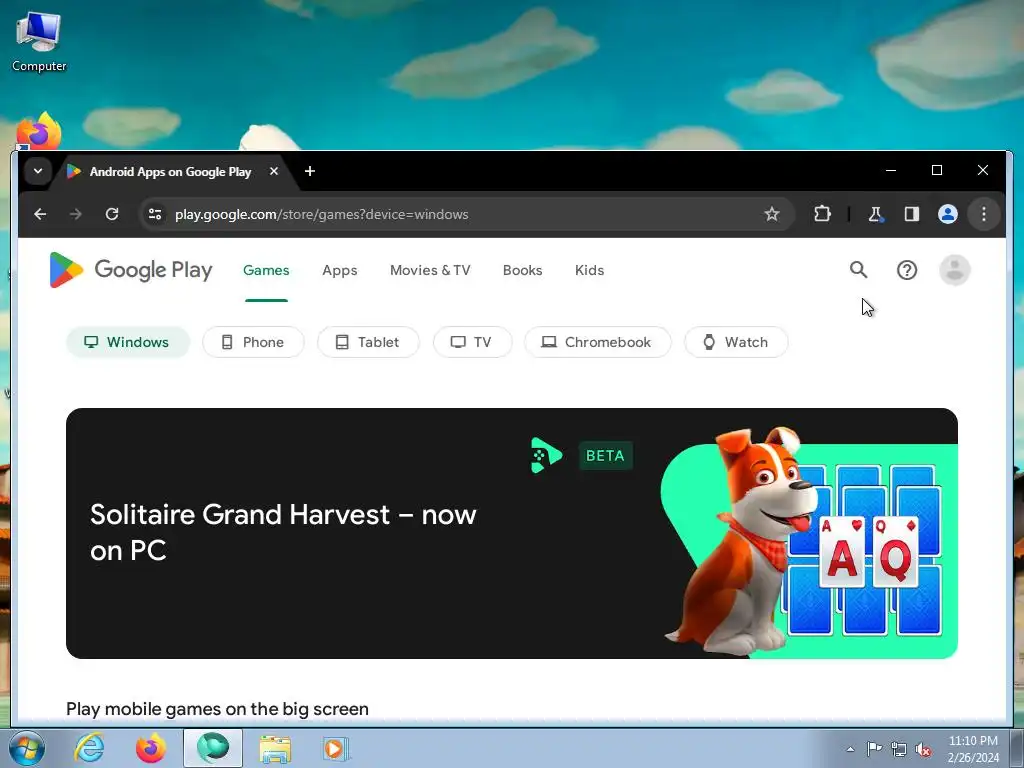This screenshot has height=768, width=1024.
Task: Click the Google Play Games logo on banner
Action: 546,456
